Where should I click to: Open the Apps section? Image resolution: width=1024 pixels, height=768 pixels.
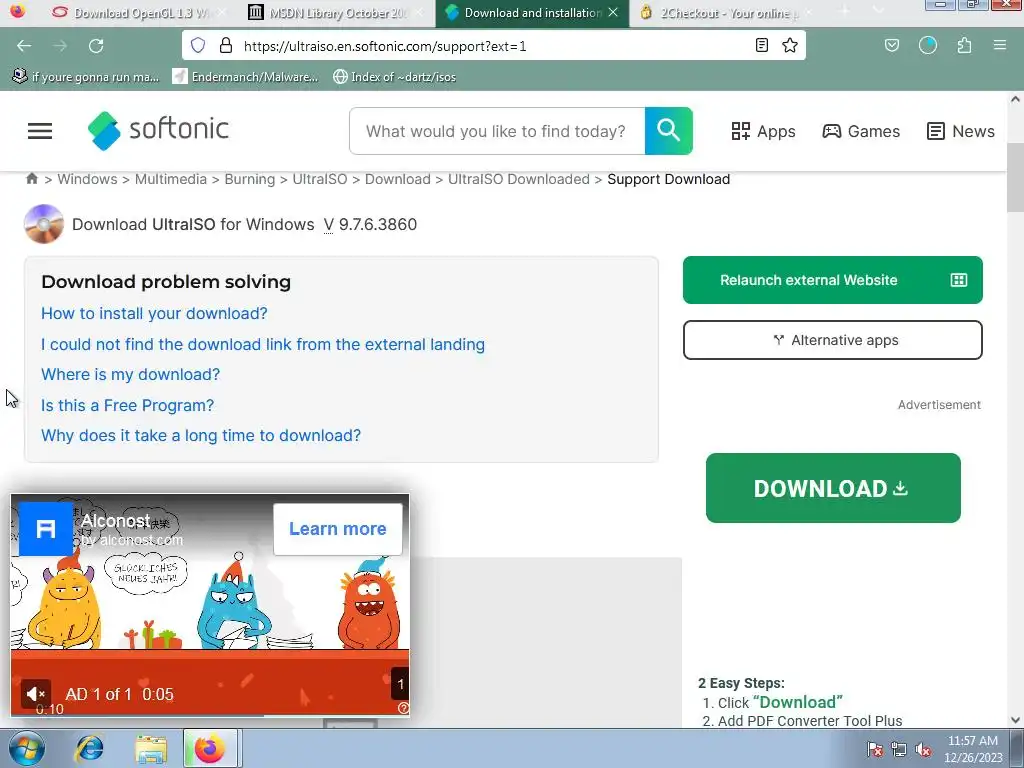pyautogui.click(x=763, y=131)
